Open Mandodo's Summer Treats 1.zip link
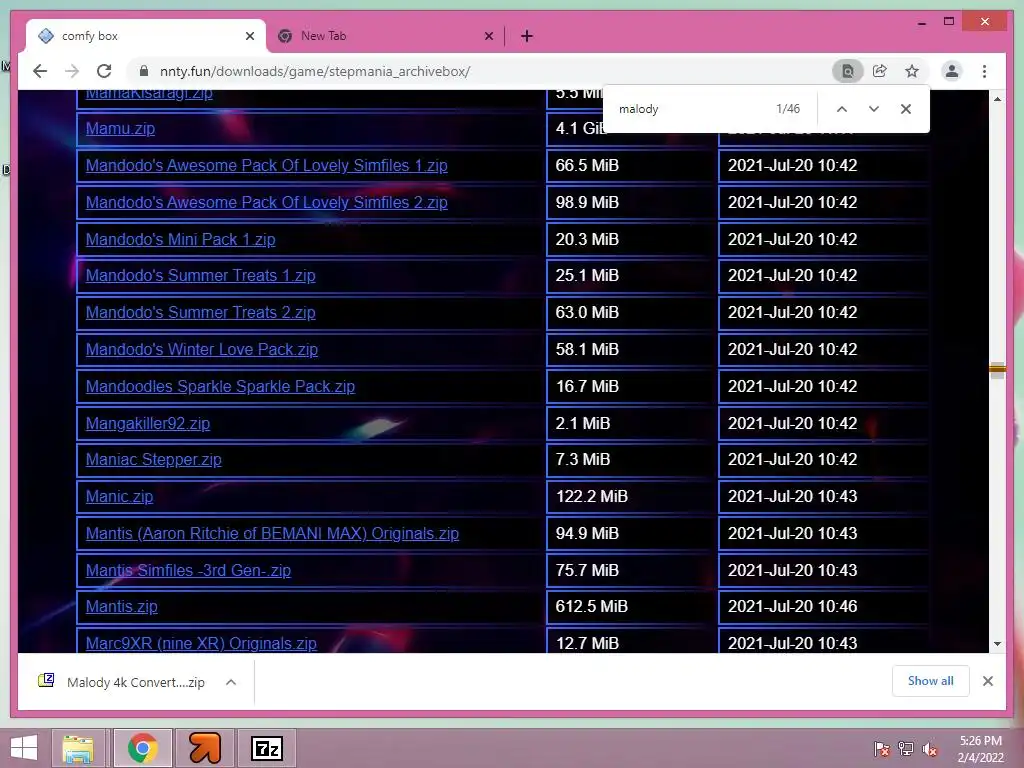This screenshot has width=1024, height=768. (x=200, y=276)
